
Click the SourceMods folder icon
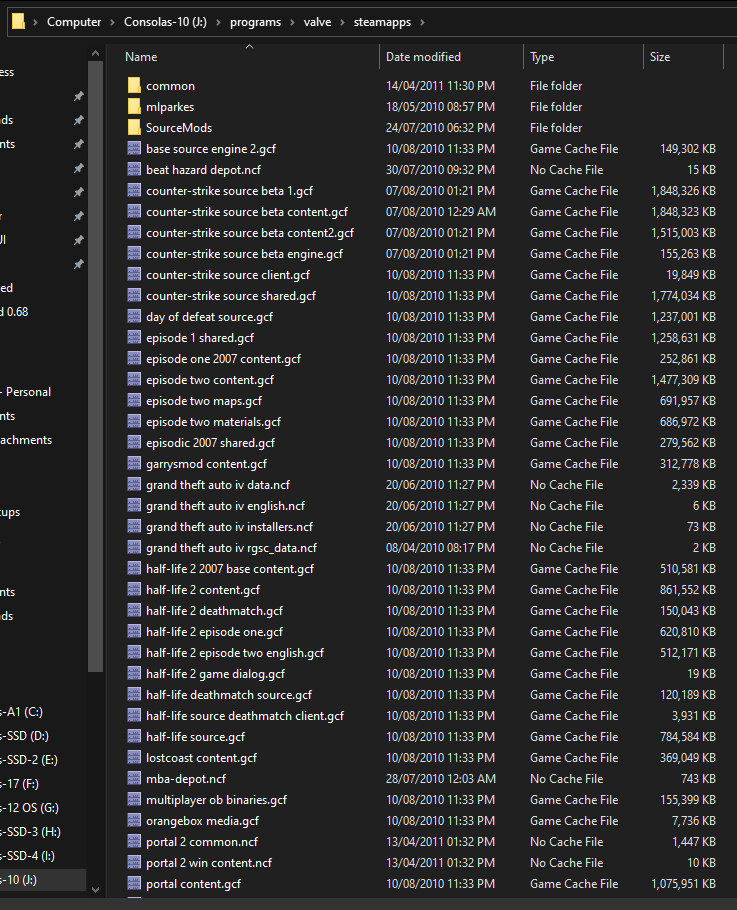[134, 128]
